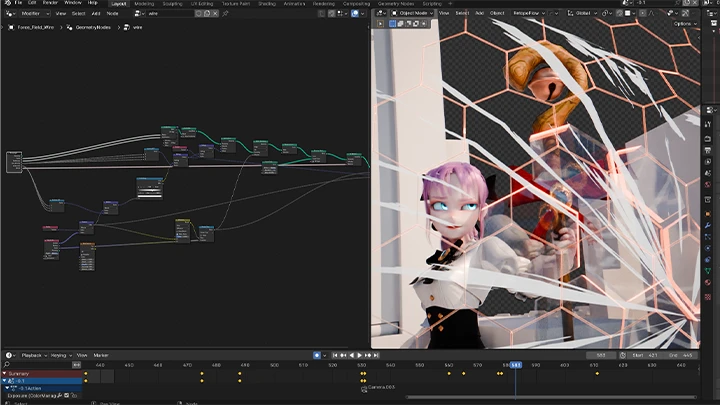Open node editor snapping options dropdown

tap(342, 14)
